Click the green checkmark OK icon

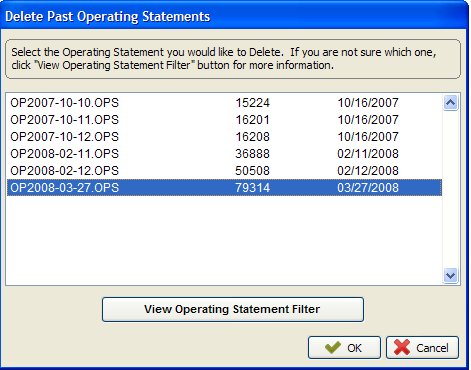pyautogui.click(x=333, y=347)
